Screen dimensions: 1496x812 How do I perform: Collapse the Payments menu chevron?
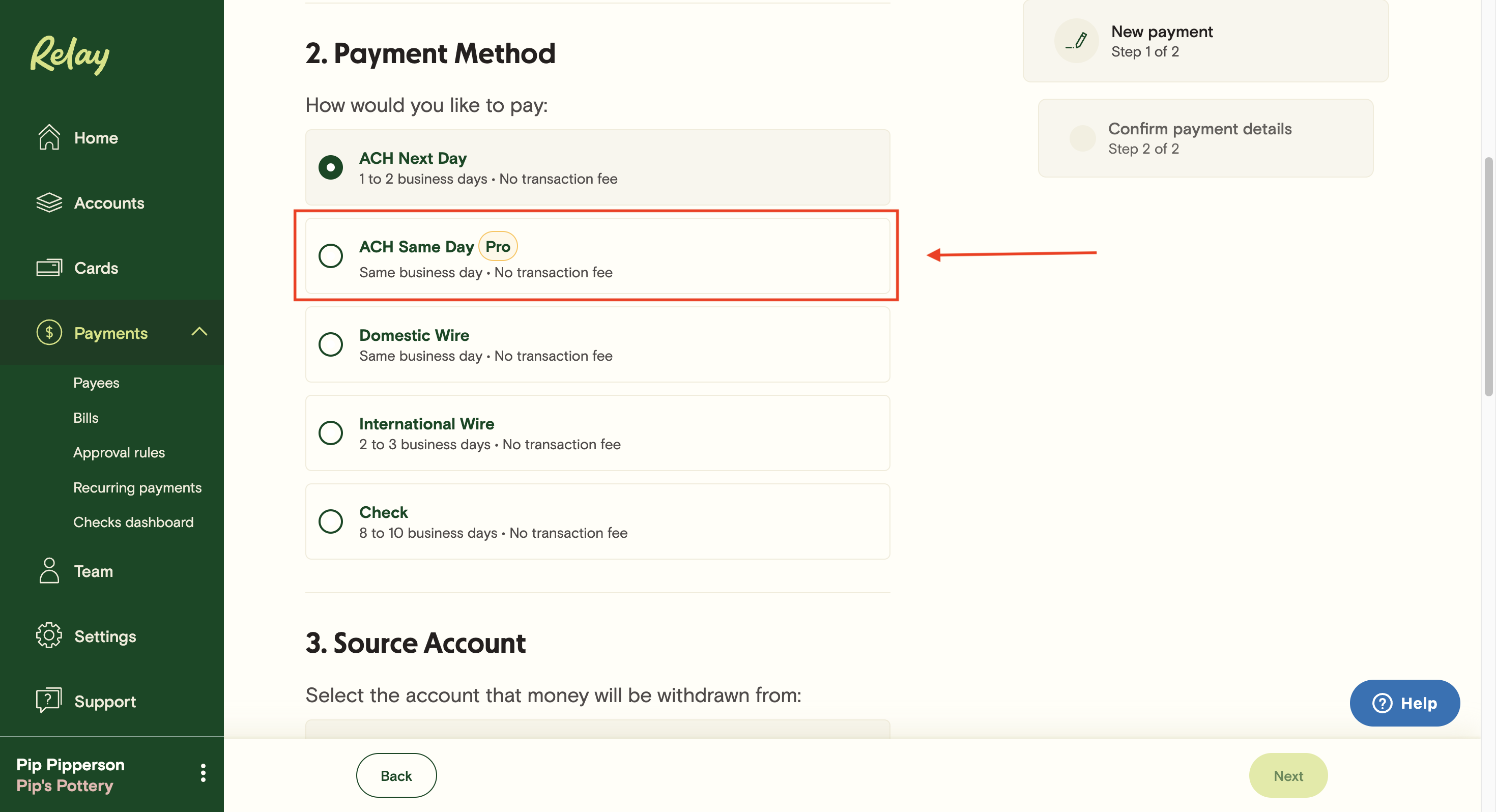(200, 332)
